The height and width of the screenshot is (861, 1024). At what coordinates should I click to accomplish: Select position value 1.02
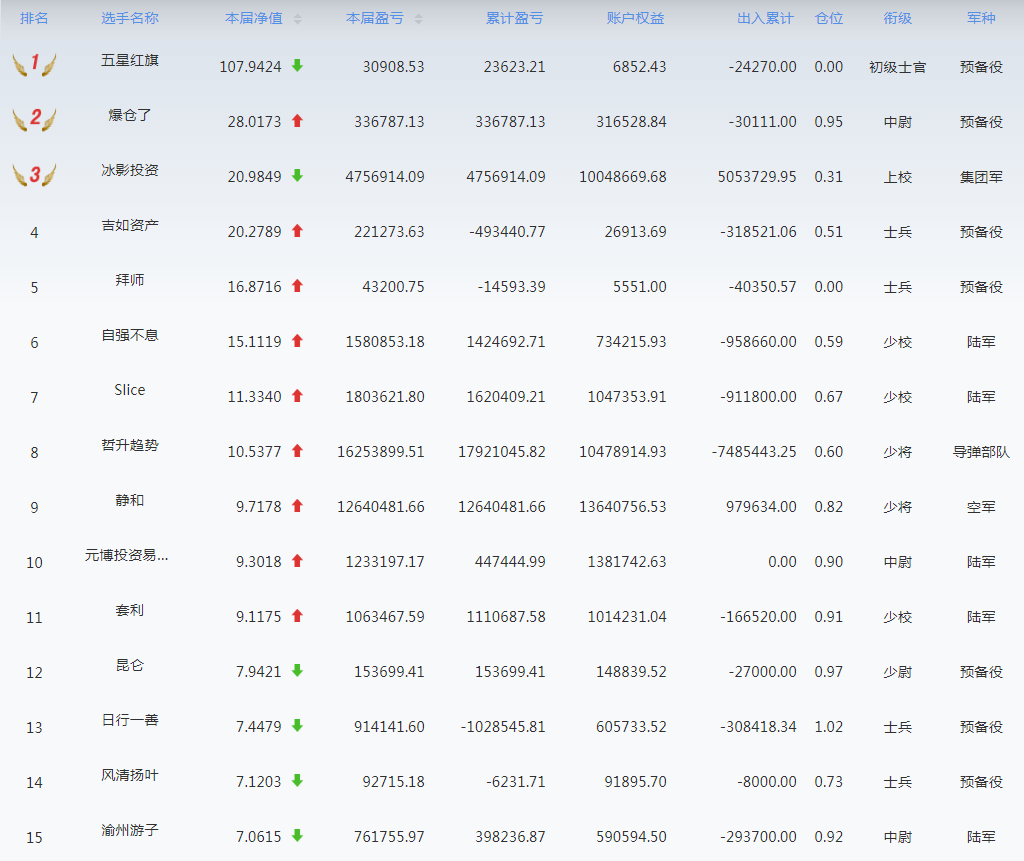[829, 726]
